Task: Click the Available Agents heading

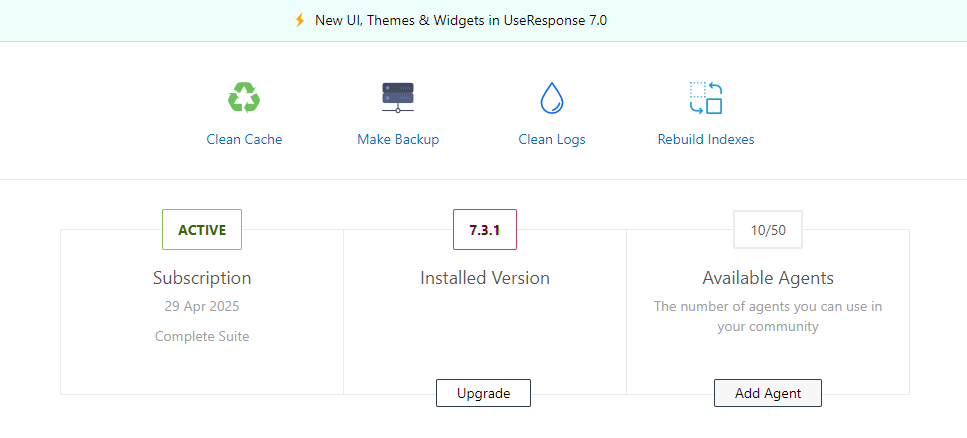Action: coord(768,278)
